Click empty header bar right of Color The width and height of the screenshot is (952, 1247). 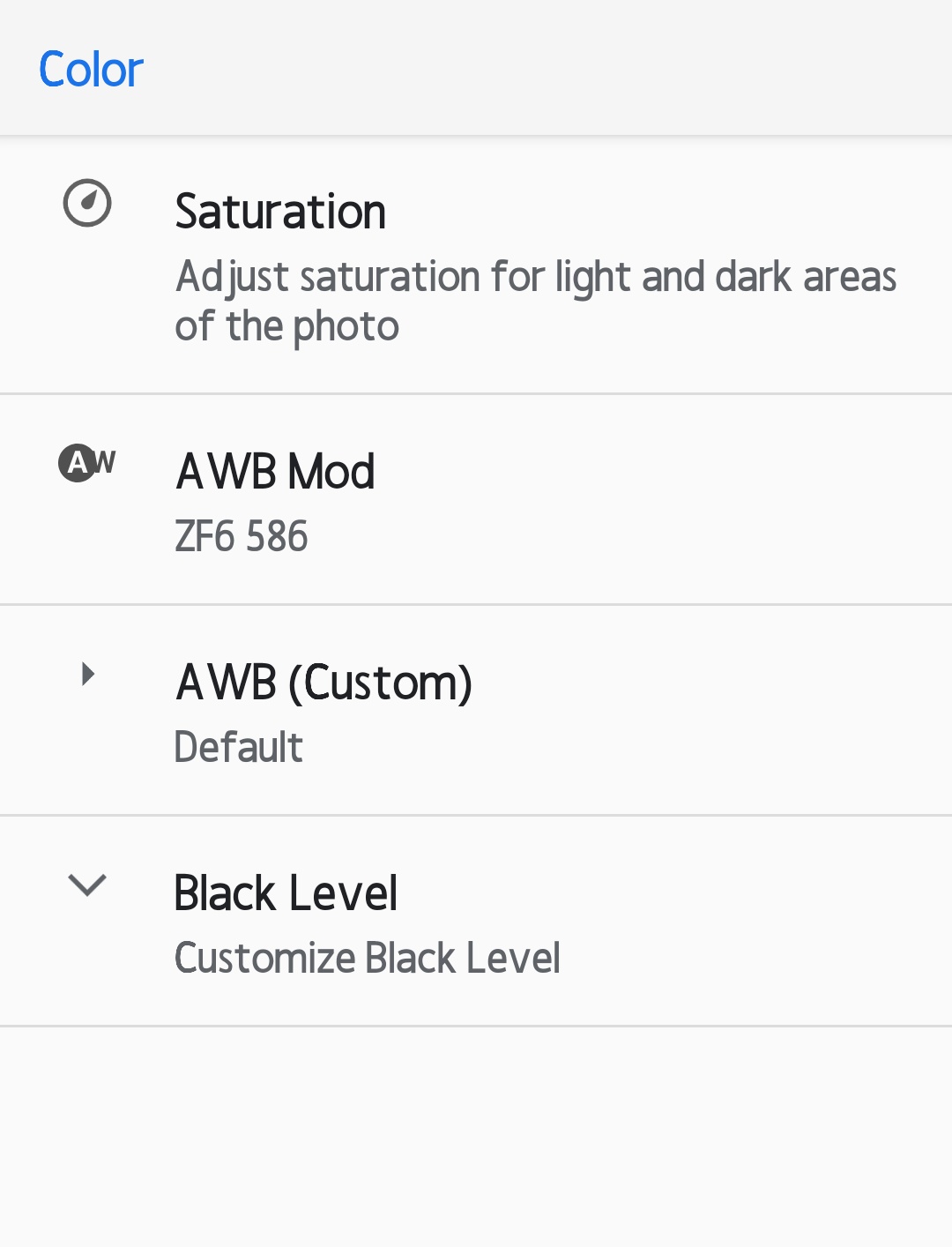tap(547, 70)
